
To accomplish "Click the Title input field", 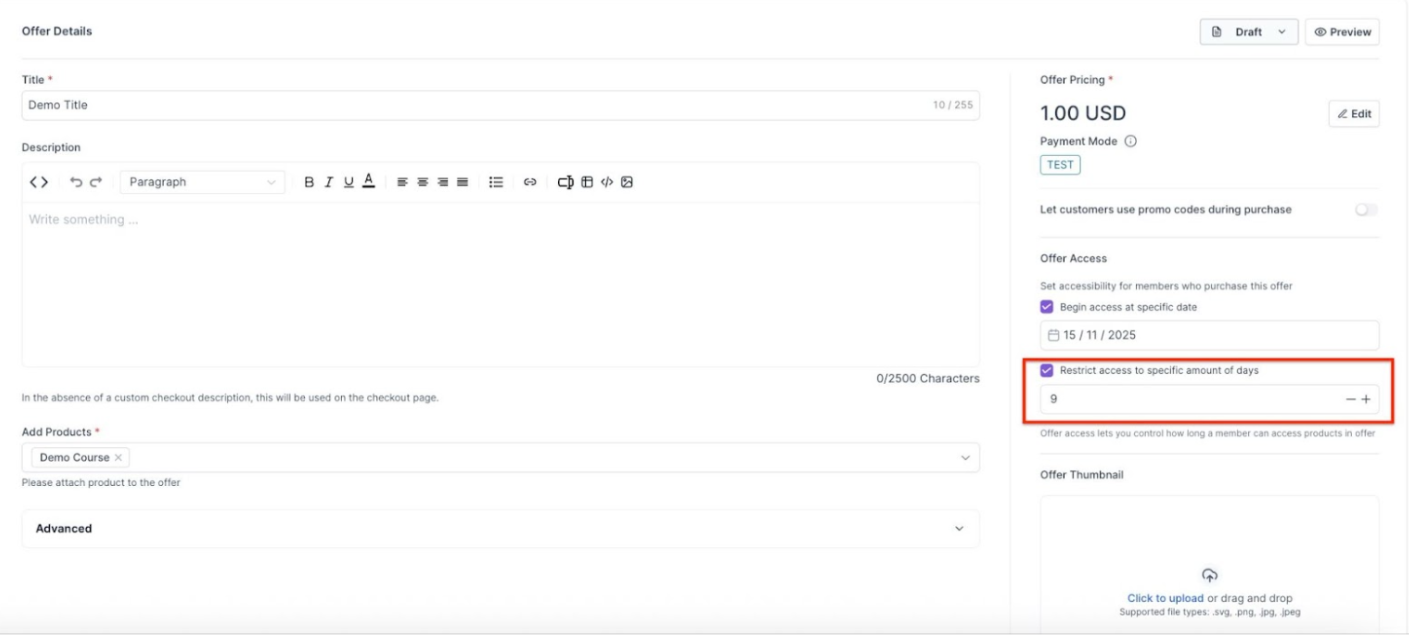I will (x=500, y=105).
